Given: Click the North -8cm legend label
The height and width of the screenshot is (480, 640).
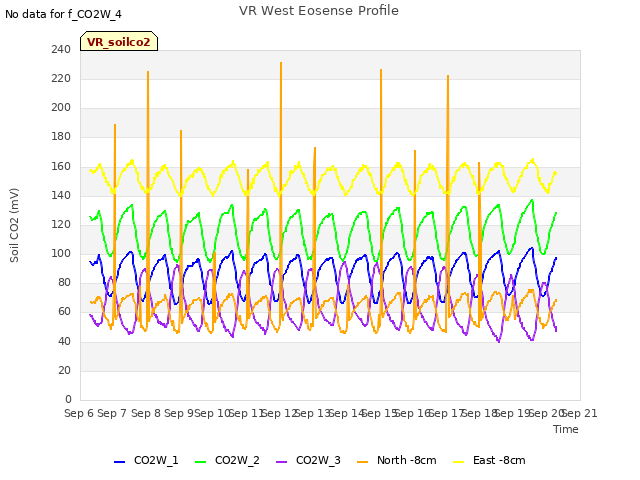Looking at the screenshot, I should click(x=407, y=460).
